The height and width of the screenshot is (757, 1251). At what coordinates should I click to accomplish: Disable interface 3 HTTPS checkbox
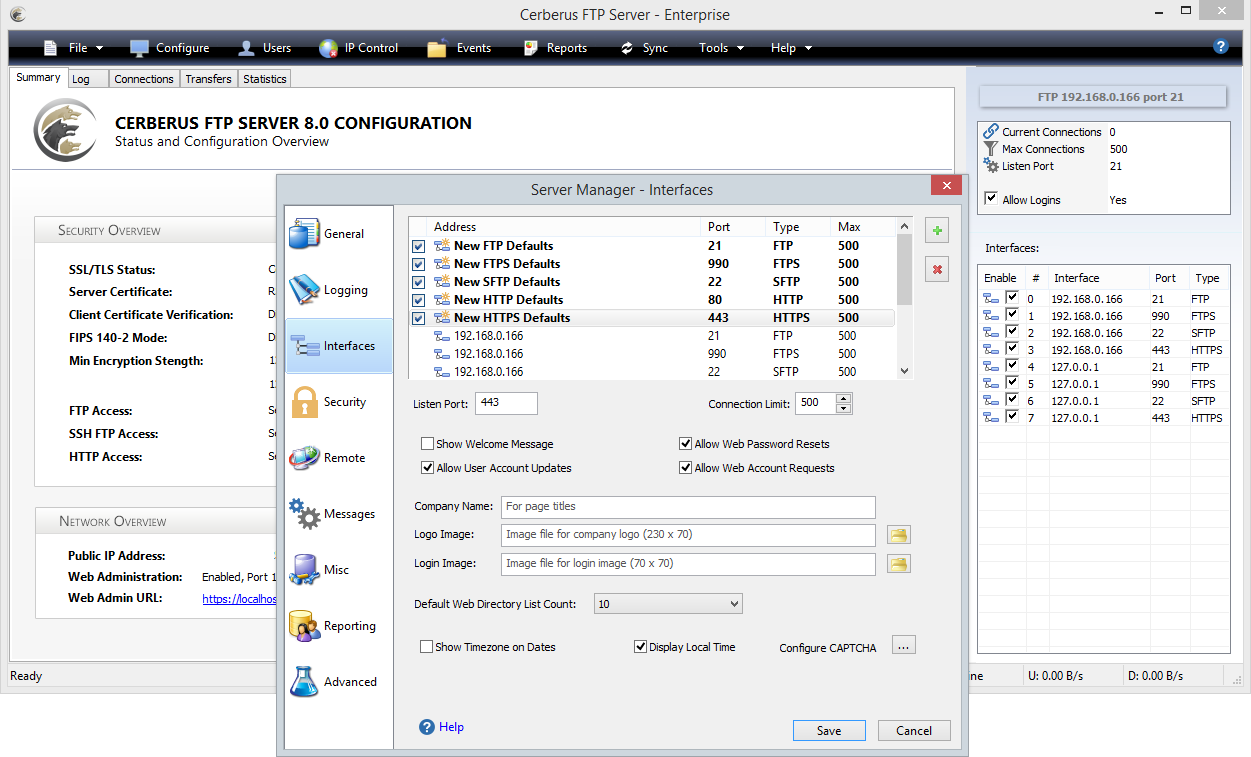click(x=1012, y=350)
